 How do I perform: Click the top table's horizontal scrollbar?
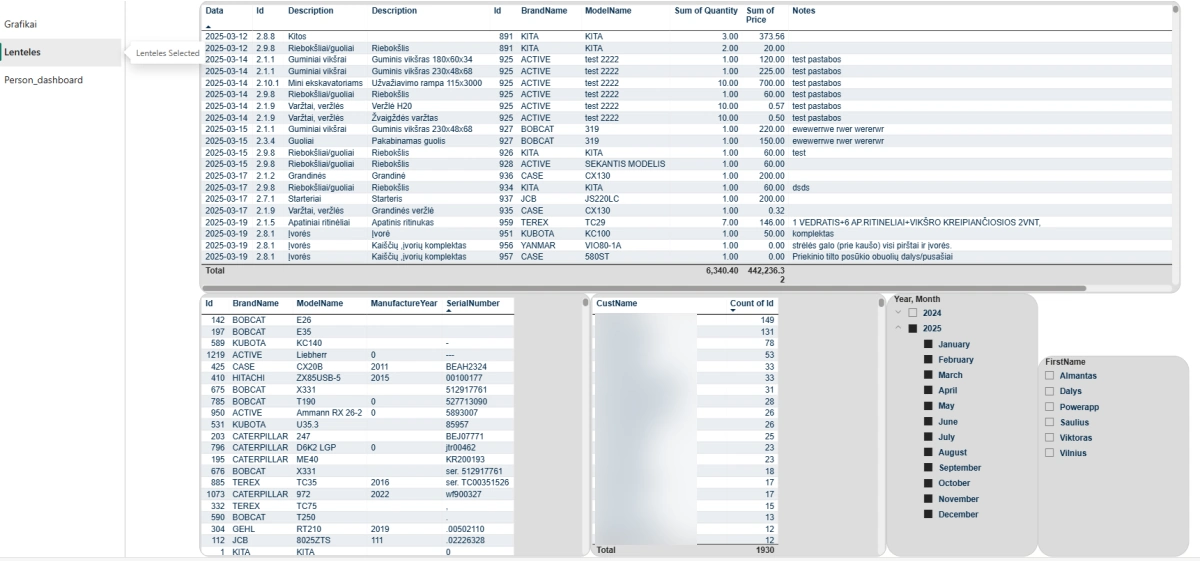pyautogui.click(x=640, y=288)
